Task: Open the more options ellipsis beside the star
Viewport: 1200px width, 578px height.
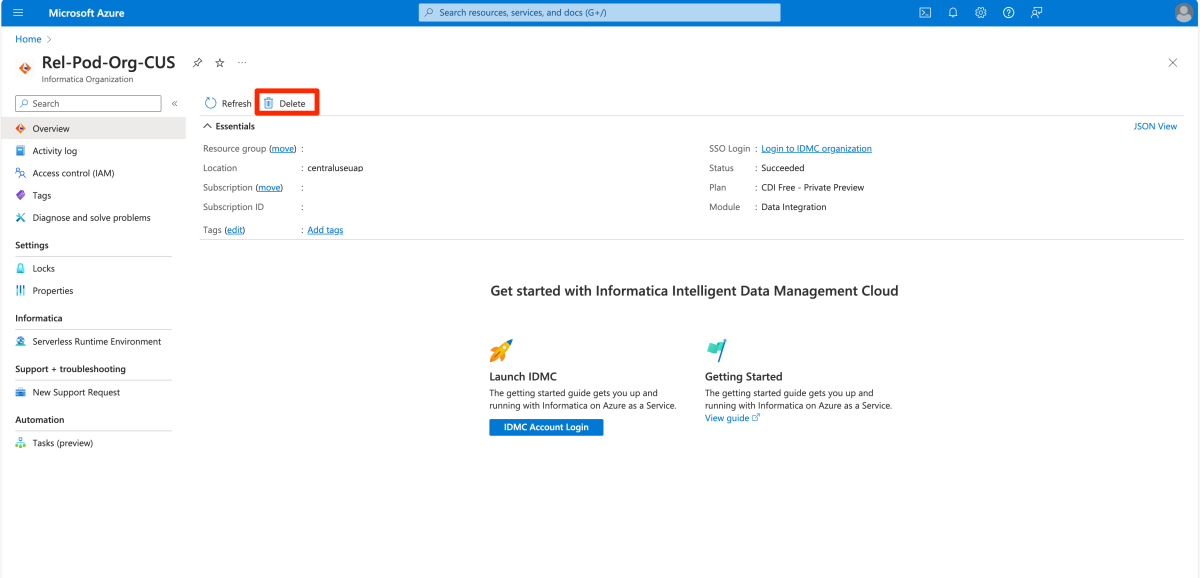Action: 242,62
